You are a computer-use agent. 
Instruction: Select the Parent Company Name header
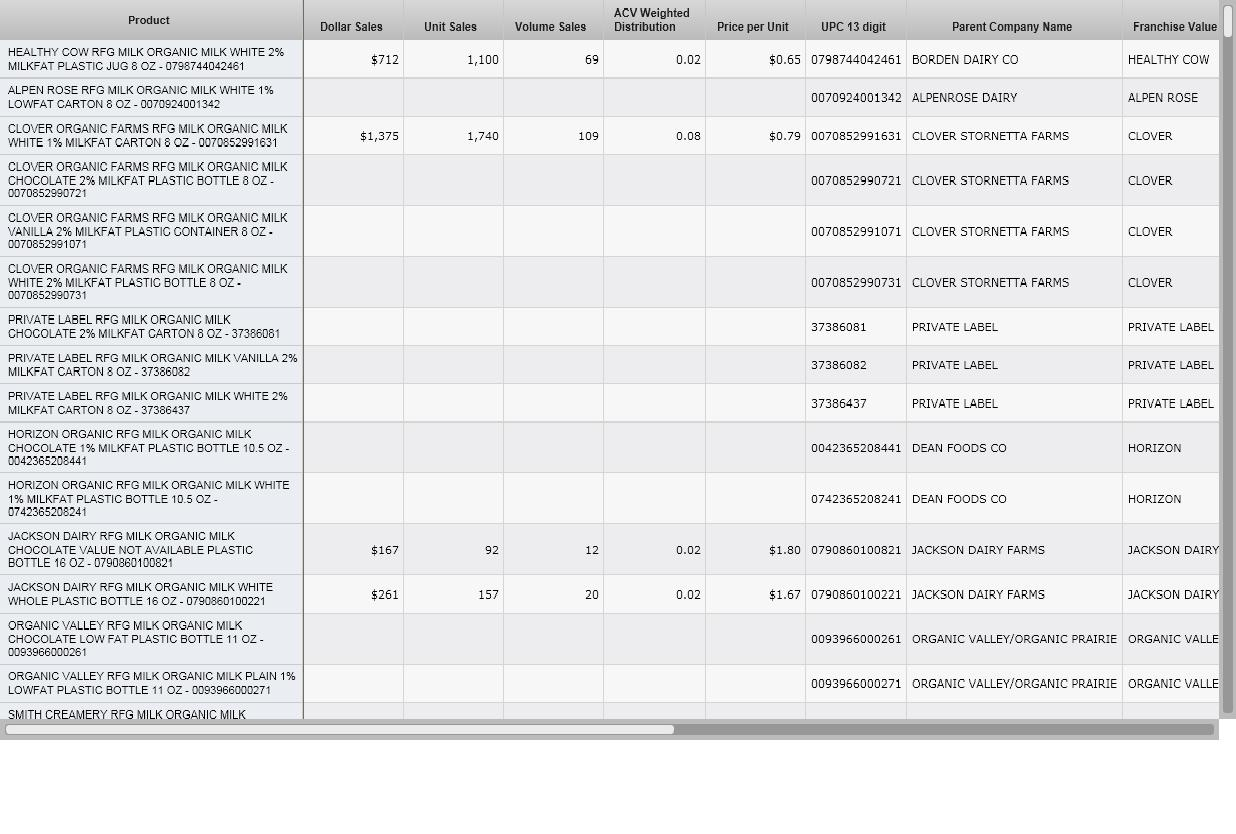pyautogui.click(x=1011, y=27)
